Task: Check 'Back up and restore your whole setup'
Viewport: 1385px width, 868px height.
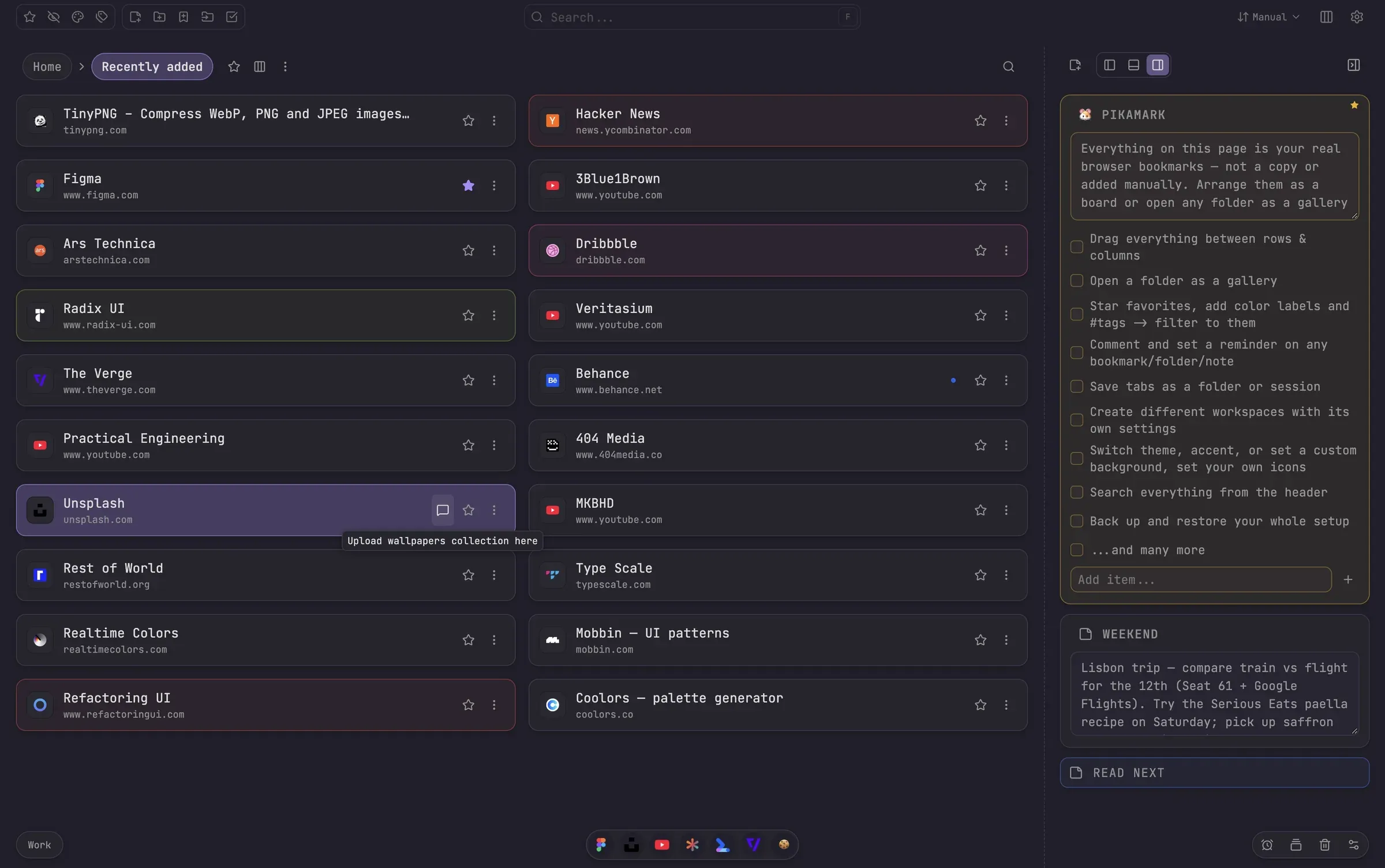Action: coord(1077,521)
